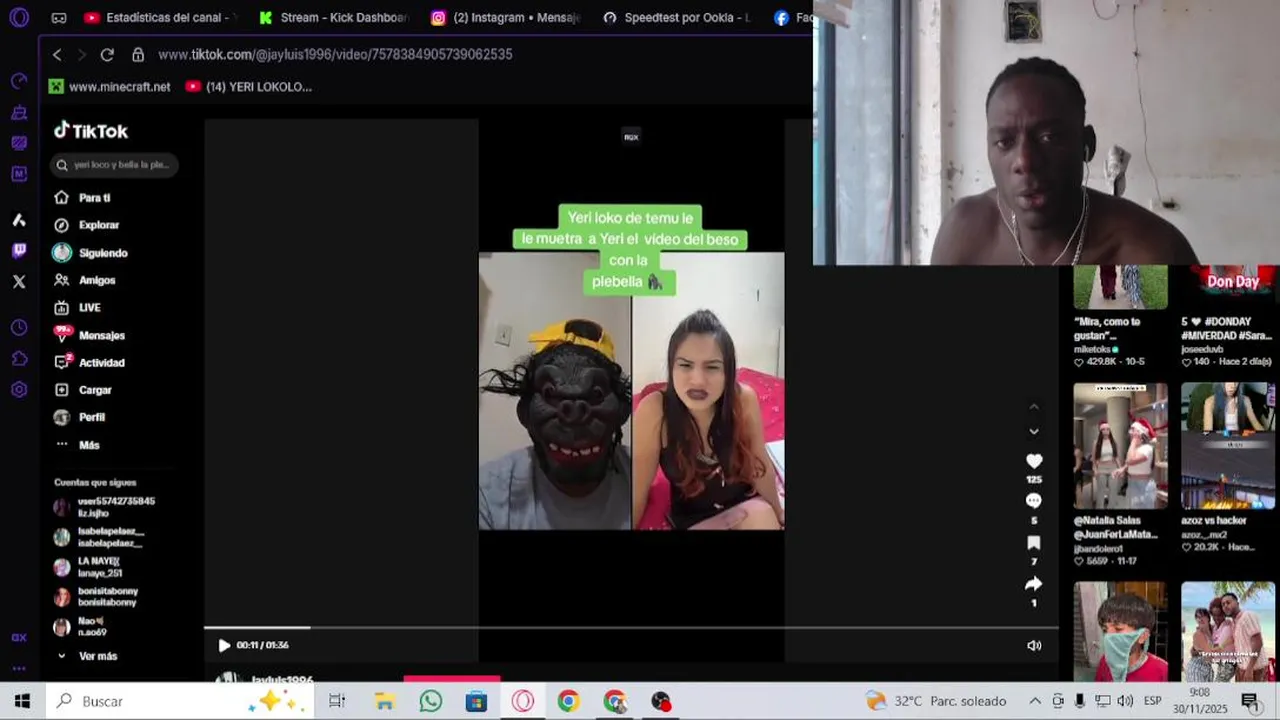Open Opera GX logo menu
The width and height of the screenshot is (1280, 720).
[x=19, y=17]
